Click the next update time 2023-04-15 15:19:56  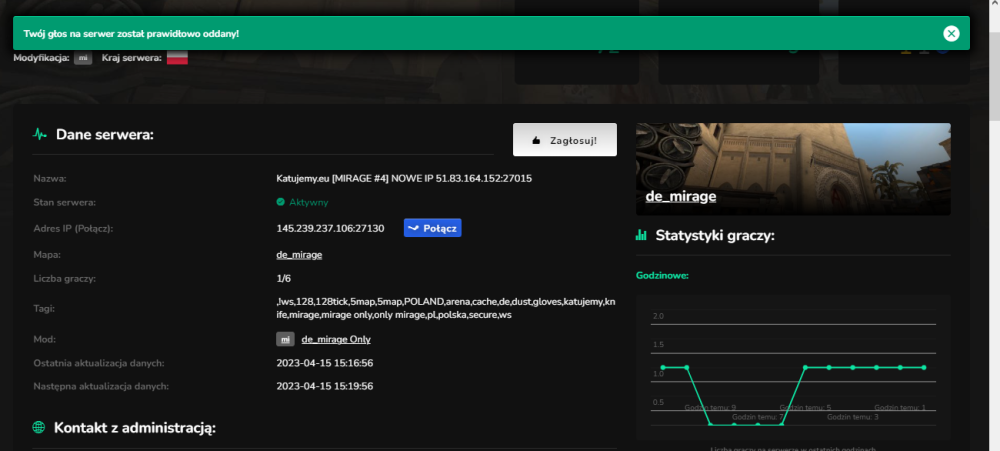coord(324,386)
